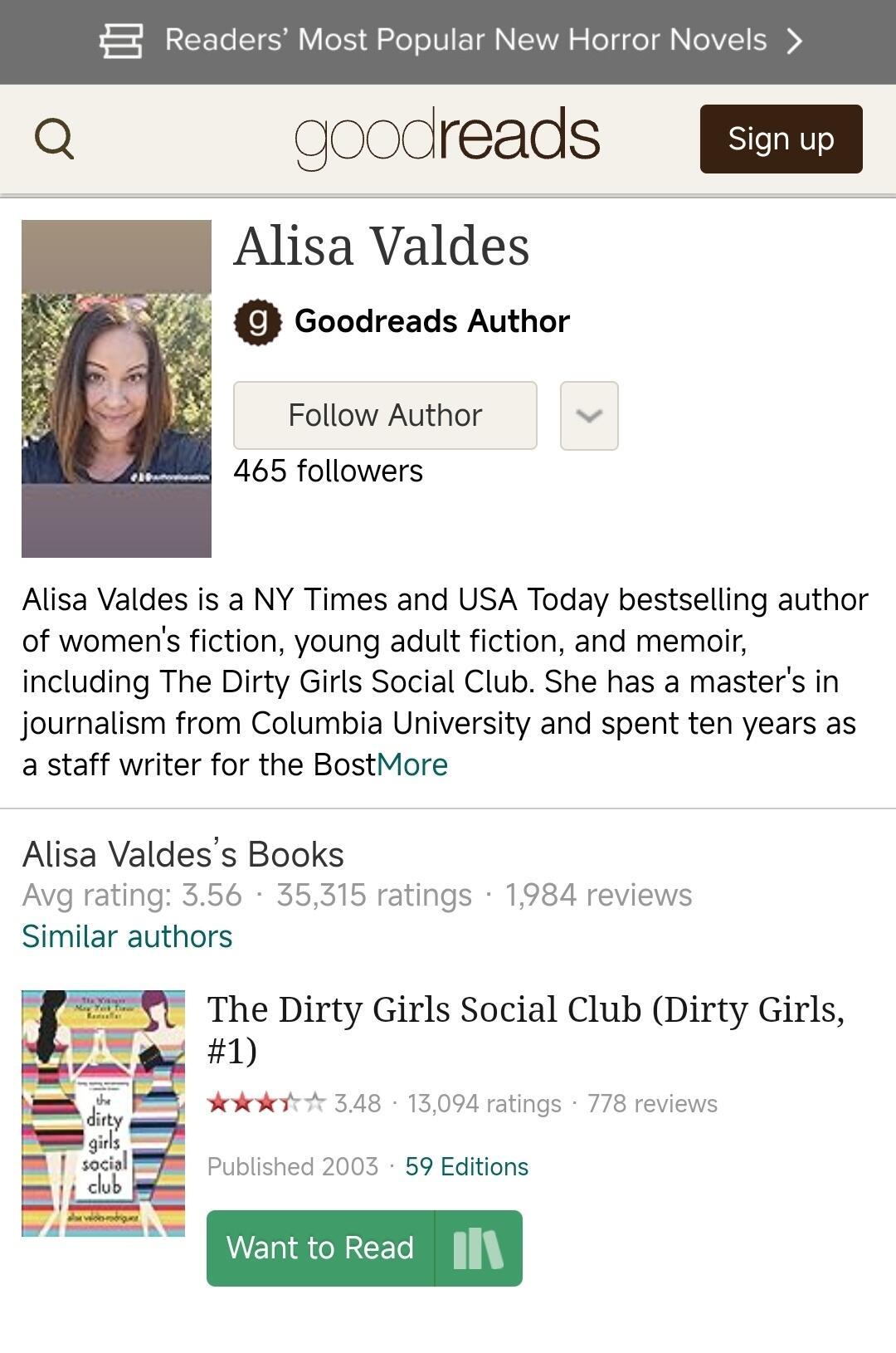Click the Follow Author button
This screenshot has height=1353, width=896.
pyautogui.click(x=385, y=416)
